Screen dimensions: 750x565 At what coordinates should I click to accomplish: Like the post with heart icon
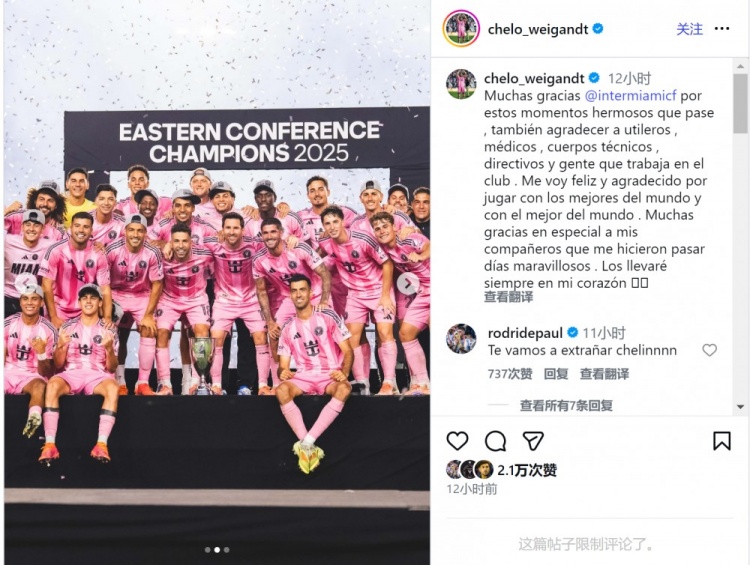[457, 441]
